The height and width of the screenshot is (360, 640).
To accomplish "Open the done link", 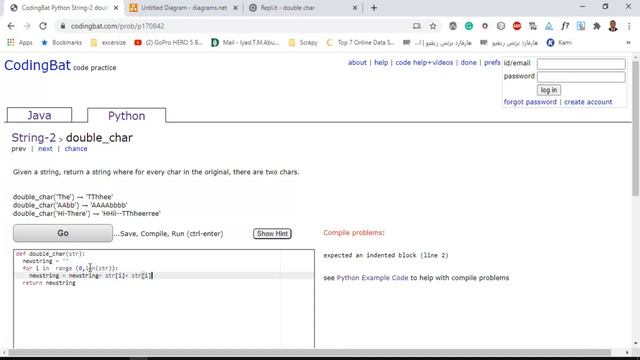I will [x=468, y=62].
